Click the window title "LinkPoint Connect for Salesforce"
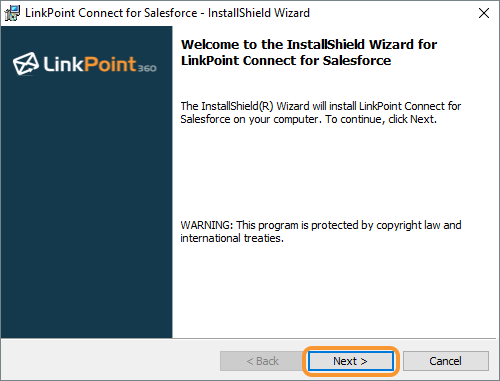The height and width of the screenshot is (381, 500). coord(111,13)
